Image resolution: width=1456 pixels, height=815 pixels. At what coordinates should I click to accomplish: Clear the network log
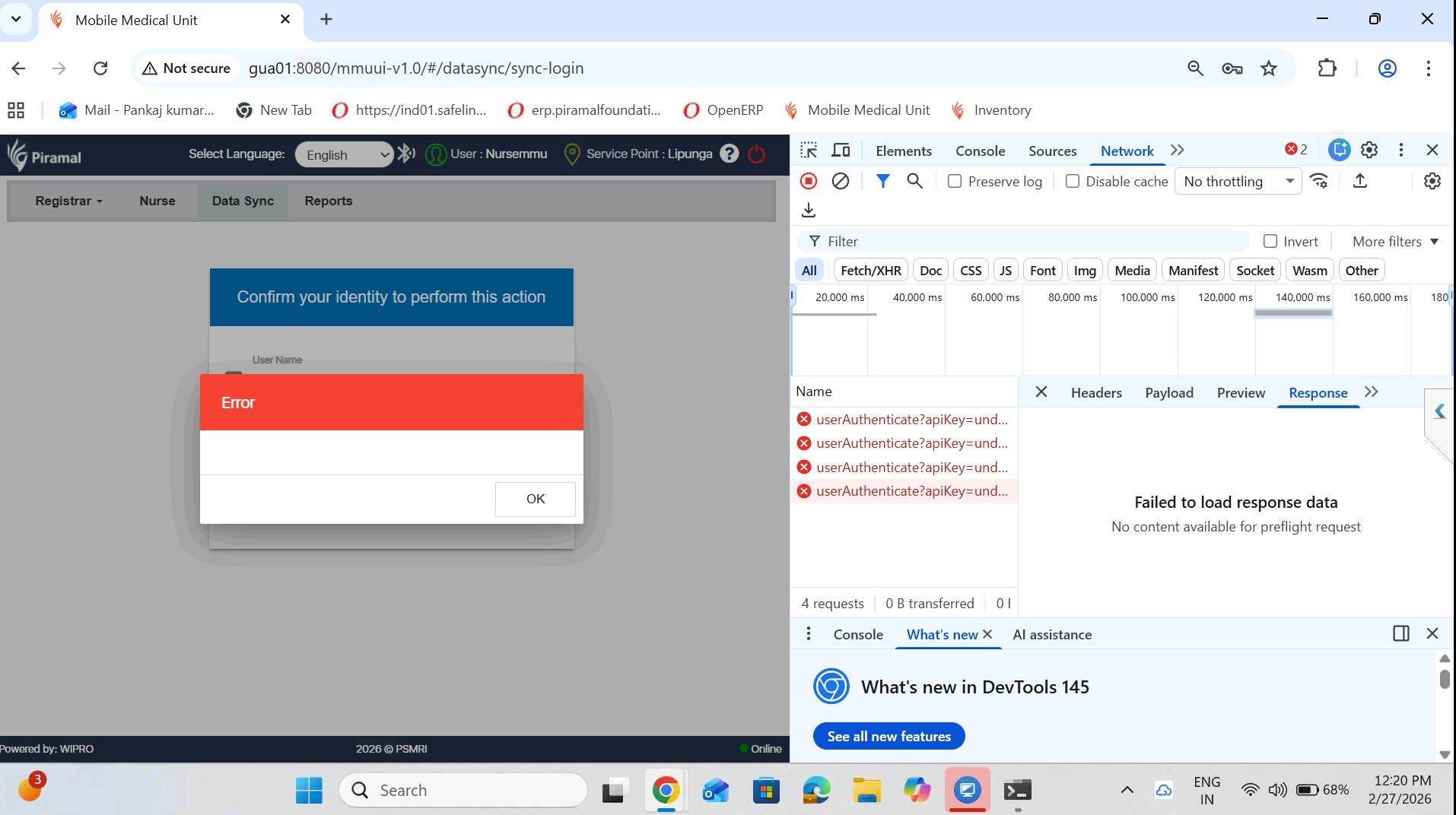(841, 181)
